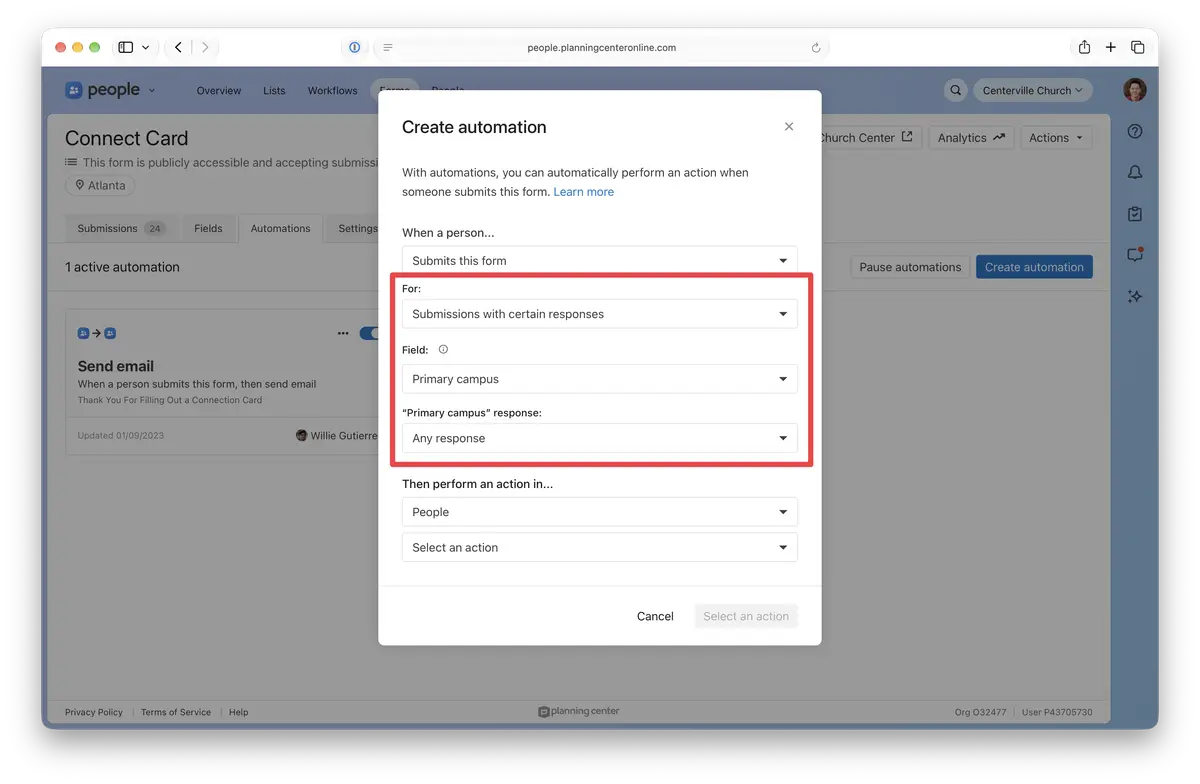
Task: Open the chat messages icon
Action: [1135, 255]
